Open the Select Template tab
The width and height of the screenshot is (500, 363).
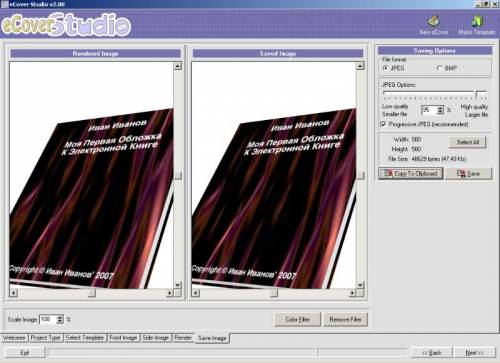point(85,338)
